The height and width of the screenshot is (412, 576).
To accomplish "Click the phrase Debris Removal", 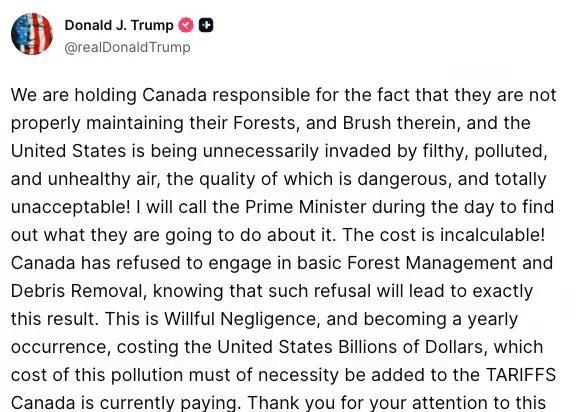I will click(x=77, y=291).
